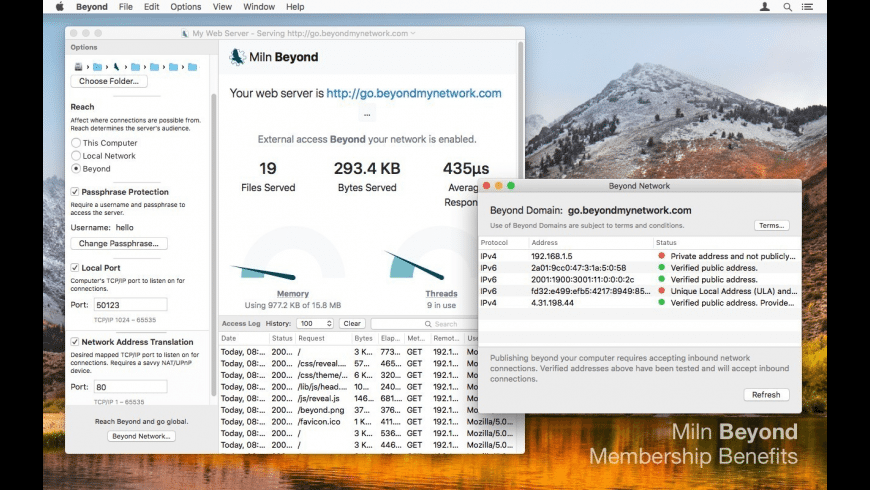
Task: Expand the window title dropdown chevron
Action: pyautogui.click(x=413, y=33)
